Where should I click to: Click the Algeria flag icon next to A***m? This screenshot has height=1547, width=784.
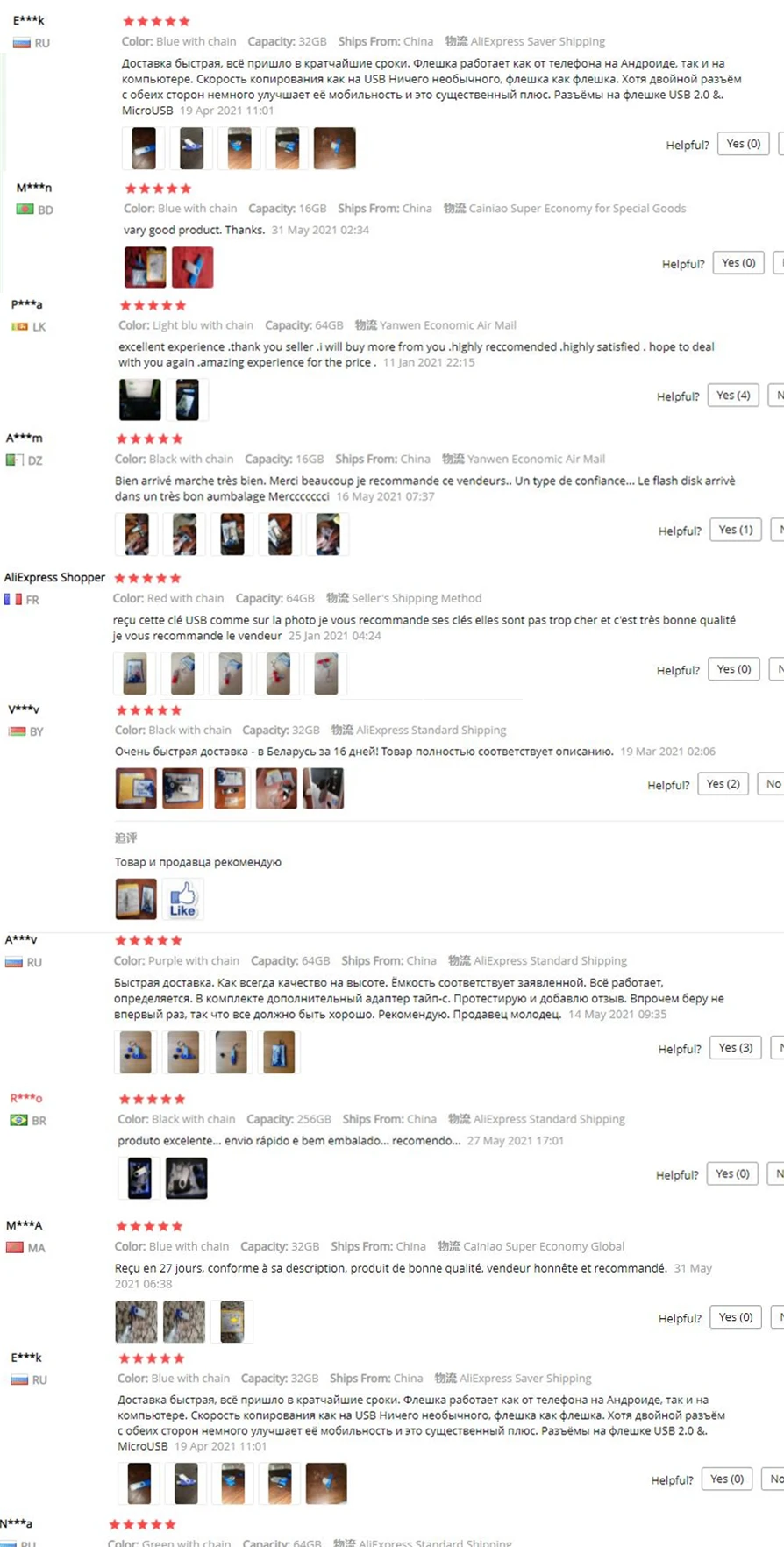(x=14, y=460)
